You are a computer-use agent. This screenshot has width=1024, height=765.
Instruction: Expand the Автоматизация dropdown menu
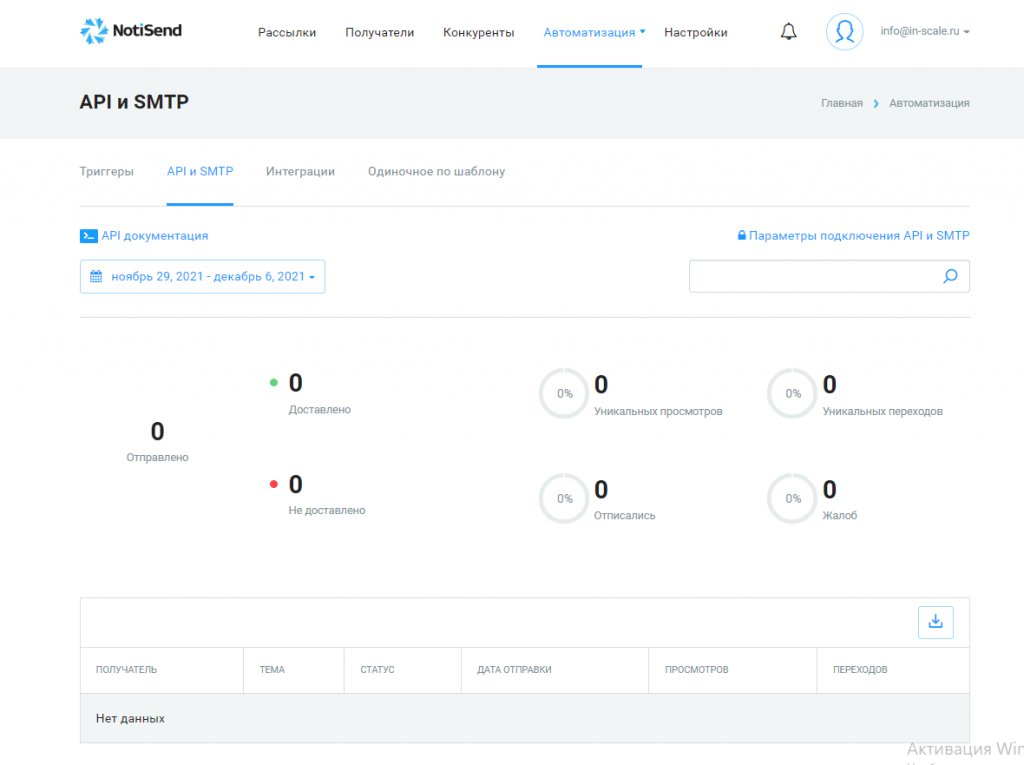point(594,33)
